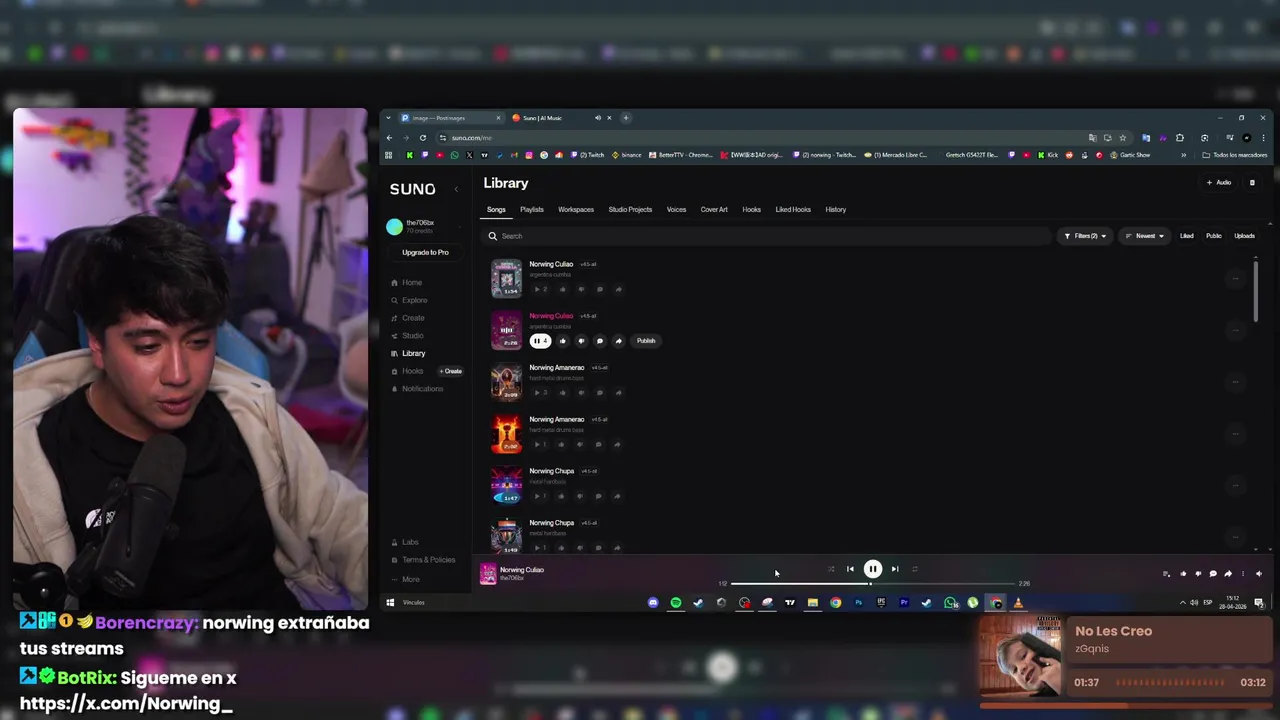Switch to the Voices tab
The image size is (1280, 720).
click(676, 210)
